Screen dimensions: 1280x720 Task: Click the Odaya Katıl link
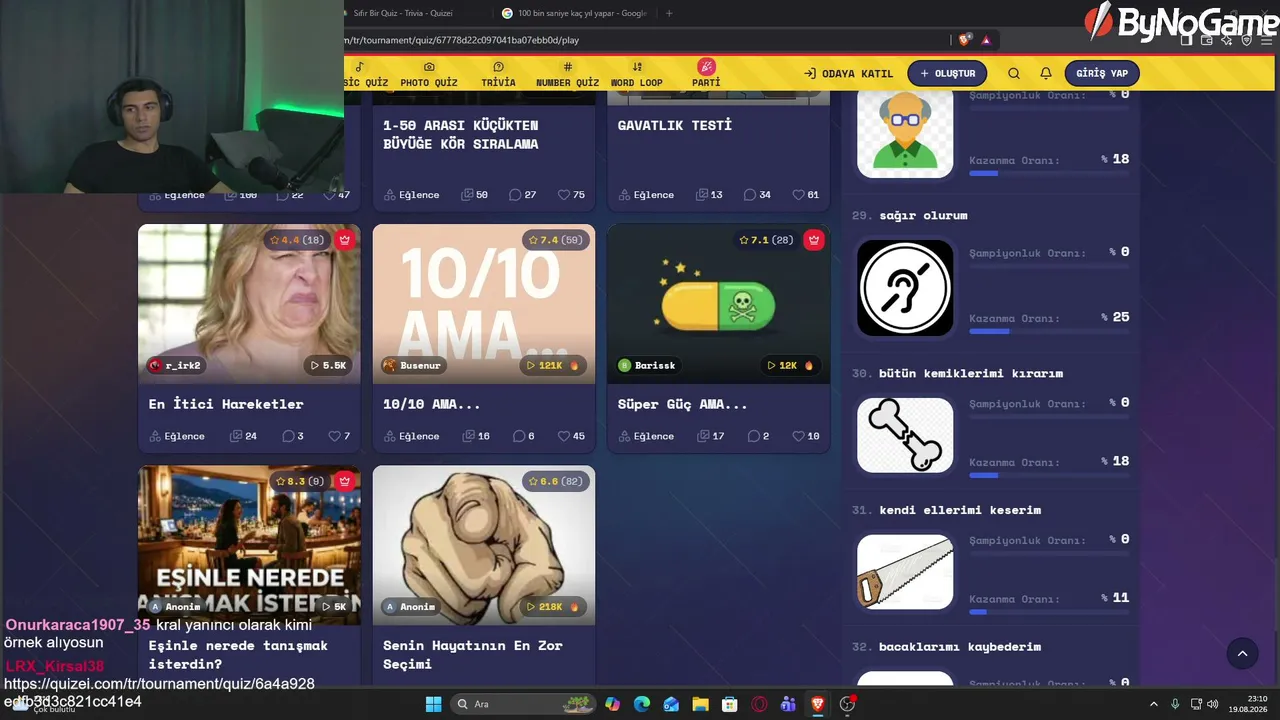pyautogui.click(x=848, y=73)
